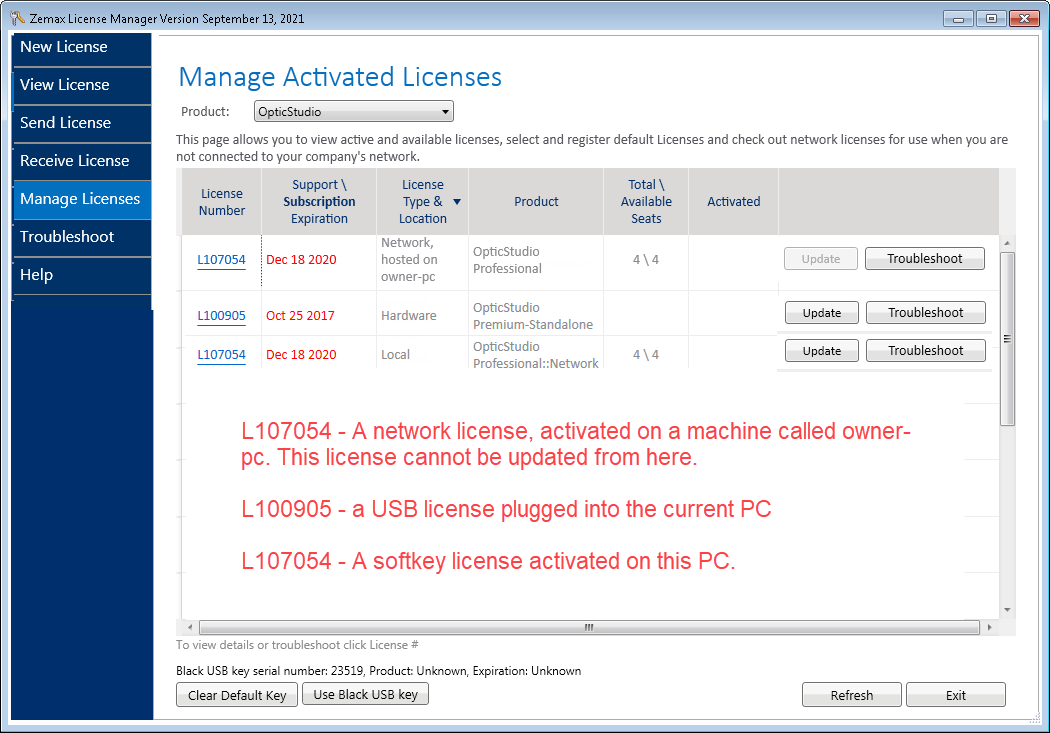Troubleshoot the network license on owner-pc
This screenshot has height=733, width=1050.
(x=925, y=259)
